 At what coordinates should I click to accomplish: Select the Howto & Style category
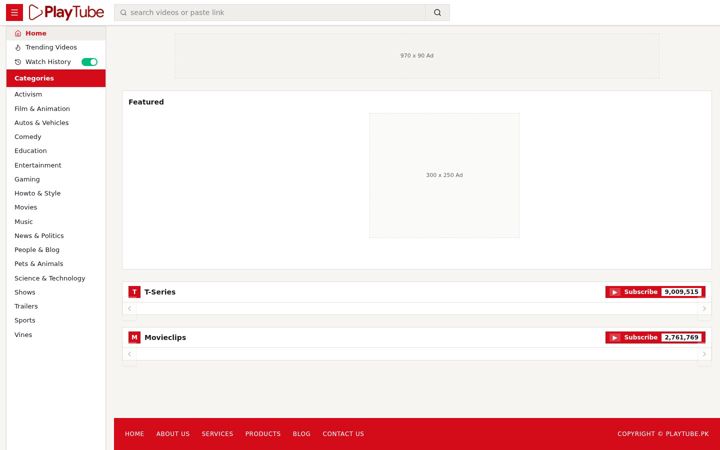37,193
